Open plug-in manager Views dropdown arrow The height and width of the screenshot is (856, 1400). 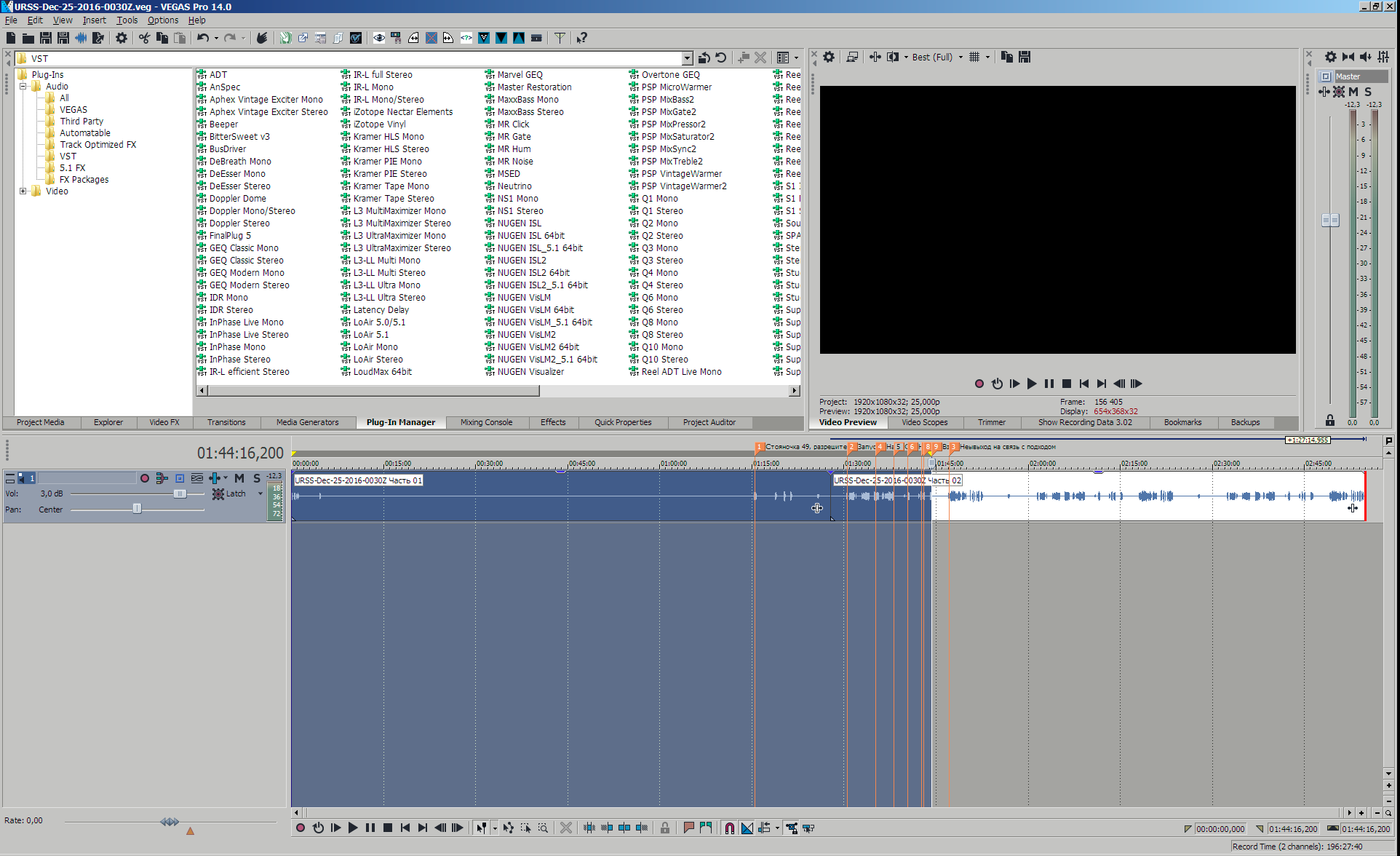[796, 58]
